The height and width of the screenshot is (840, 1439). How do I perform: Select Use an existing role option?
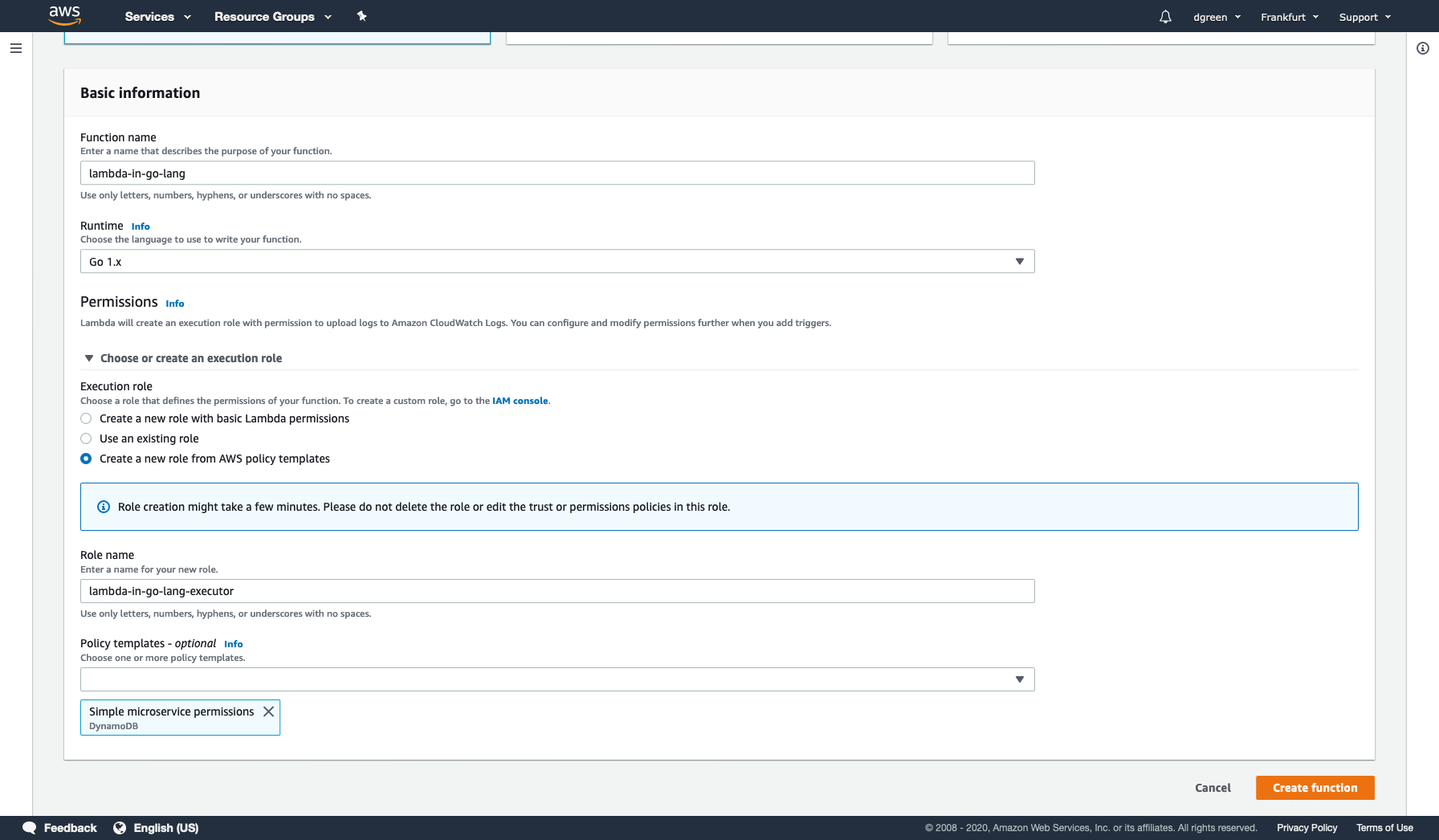(86, 438)
